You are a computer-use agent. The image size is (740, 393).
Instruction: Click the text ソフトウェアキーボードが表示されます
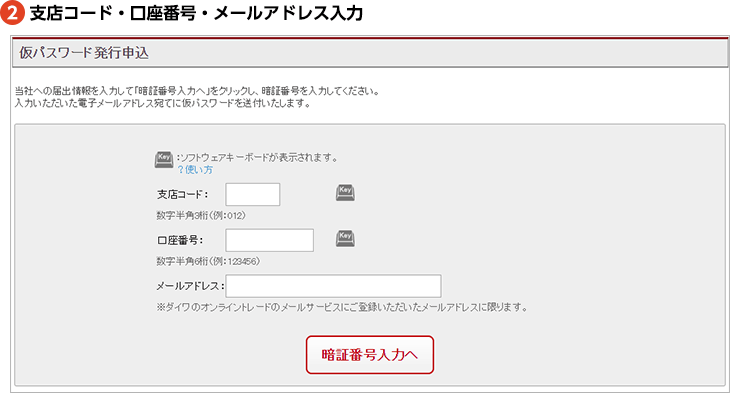pos(258,158)
